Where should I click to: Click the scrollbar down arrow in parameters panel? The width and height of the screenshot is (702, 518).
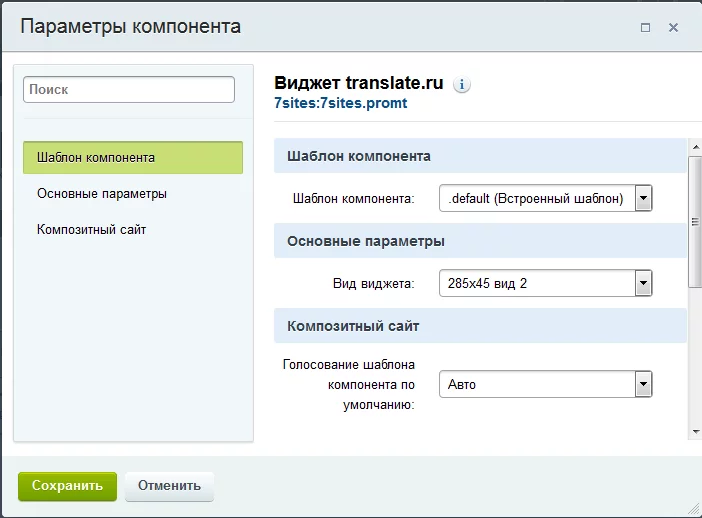(694, 432)
